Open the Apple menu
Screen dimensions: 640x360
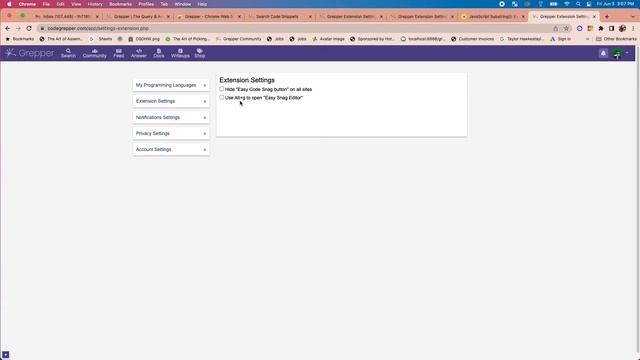[9, 4]
